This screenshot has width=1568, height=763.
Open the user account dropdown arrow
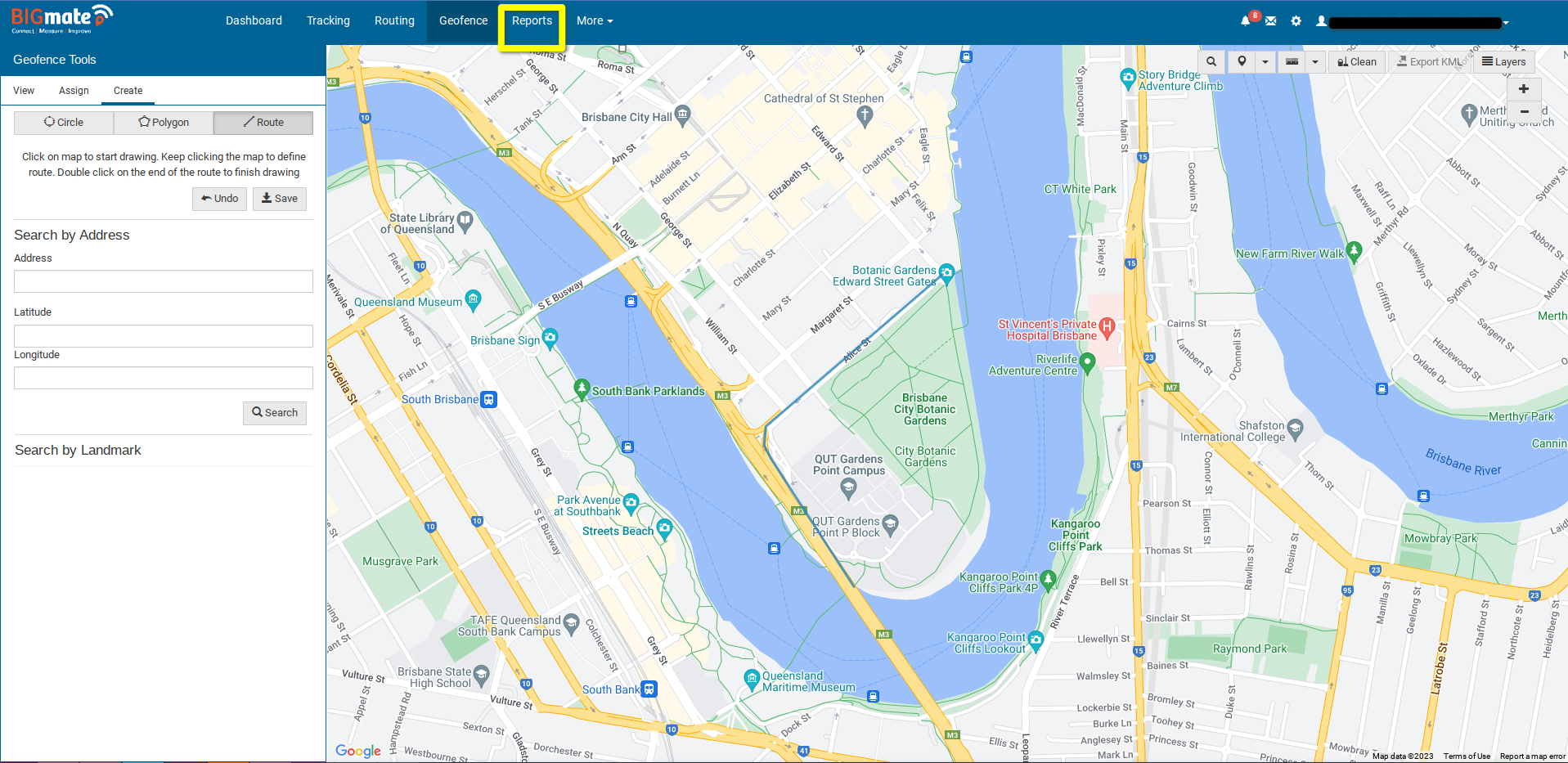[x=1506, y=23]
